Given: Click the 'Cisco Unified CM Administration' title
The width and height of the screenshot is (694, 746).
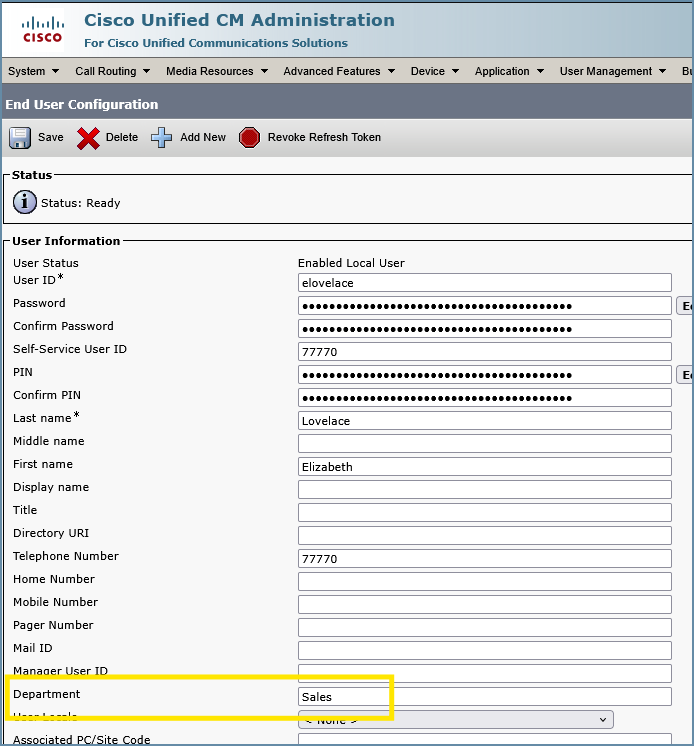Looking at the screenshot, I should tap(239, 20).
